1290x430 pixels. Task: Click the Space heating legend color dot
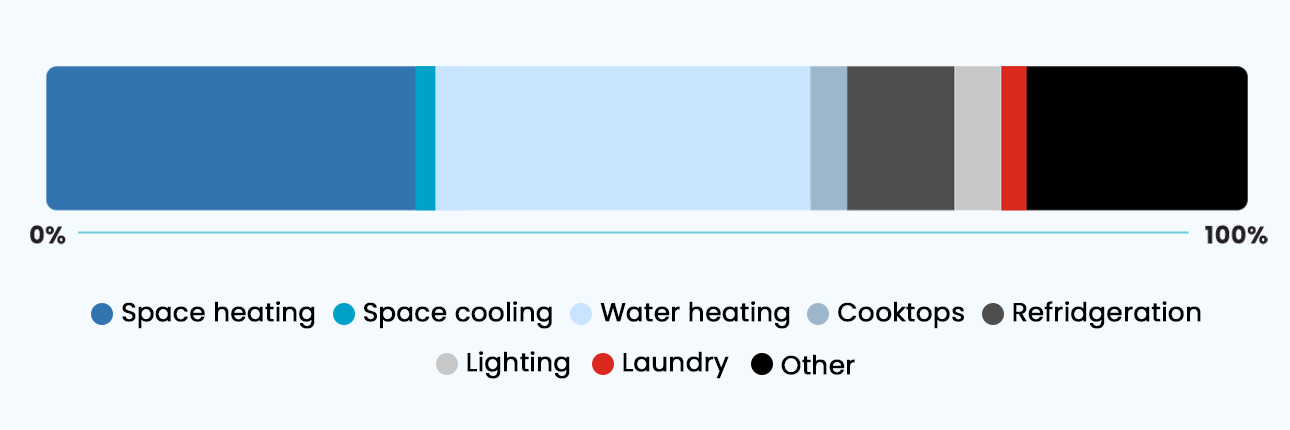point(102,314)
